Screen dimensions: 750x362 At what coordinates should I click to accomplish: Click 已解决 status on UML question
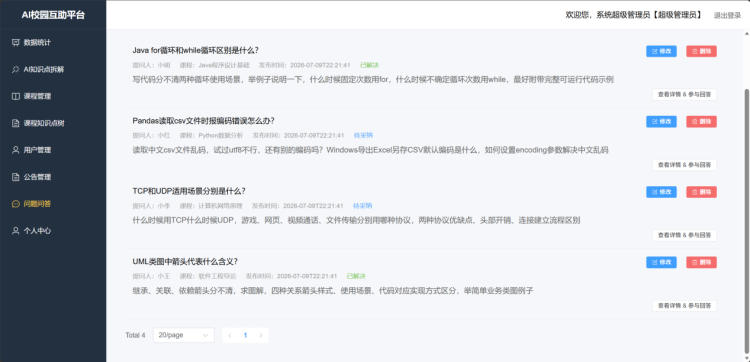[356, 276]
